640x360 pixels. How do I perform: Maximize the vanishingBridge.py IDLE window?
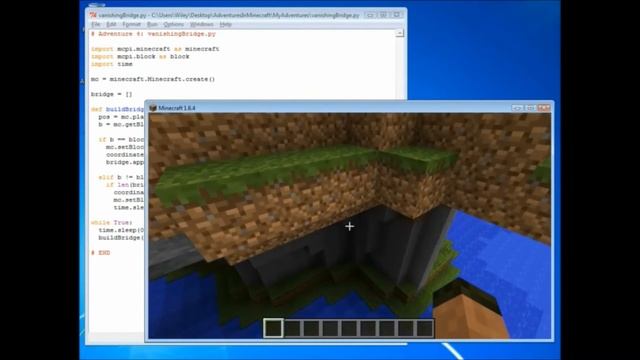(383, 15)
